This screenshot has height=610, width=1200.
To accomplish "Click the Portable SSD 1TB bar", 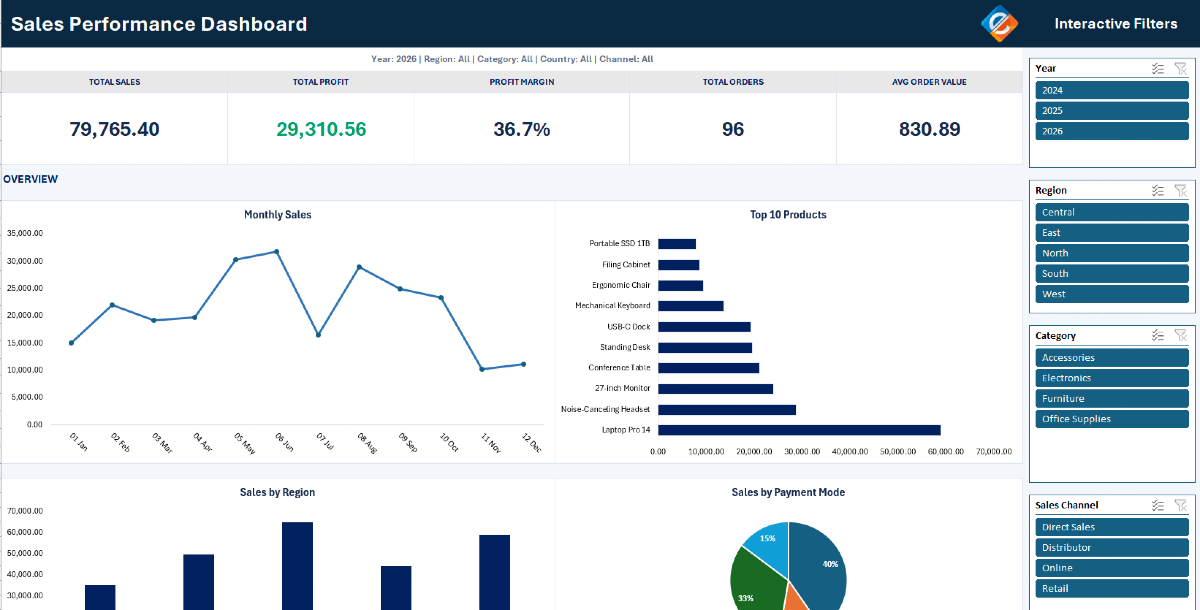I will point(677,243).
